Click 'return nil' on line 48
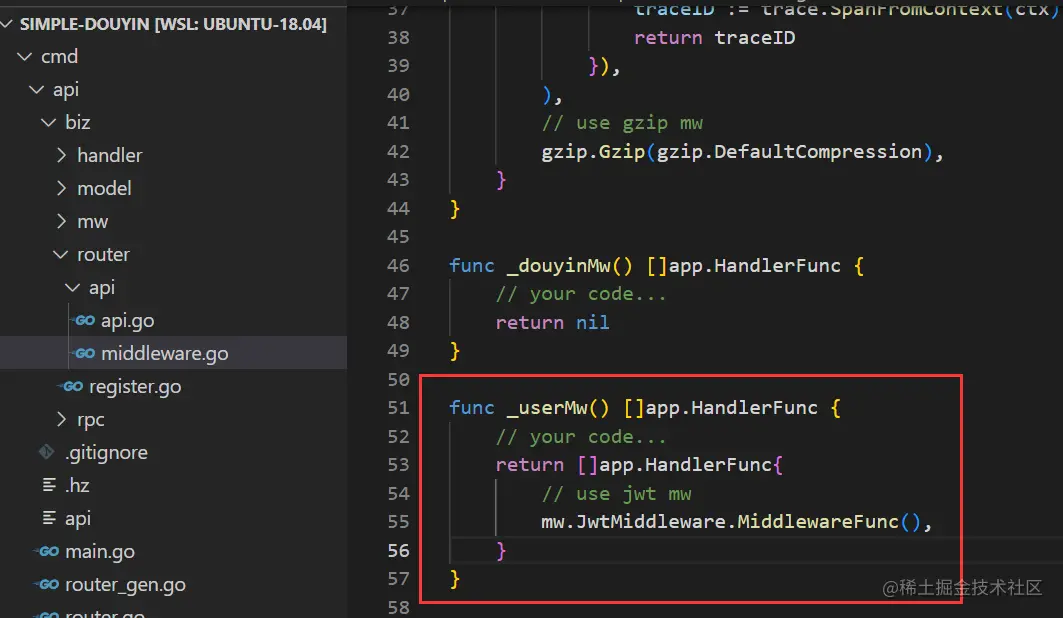The height and width of the screenshot is (618, 1063). coord(552,323)
